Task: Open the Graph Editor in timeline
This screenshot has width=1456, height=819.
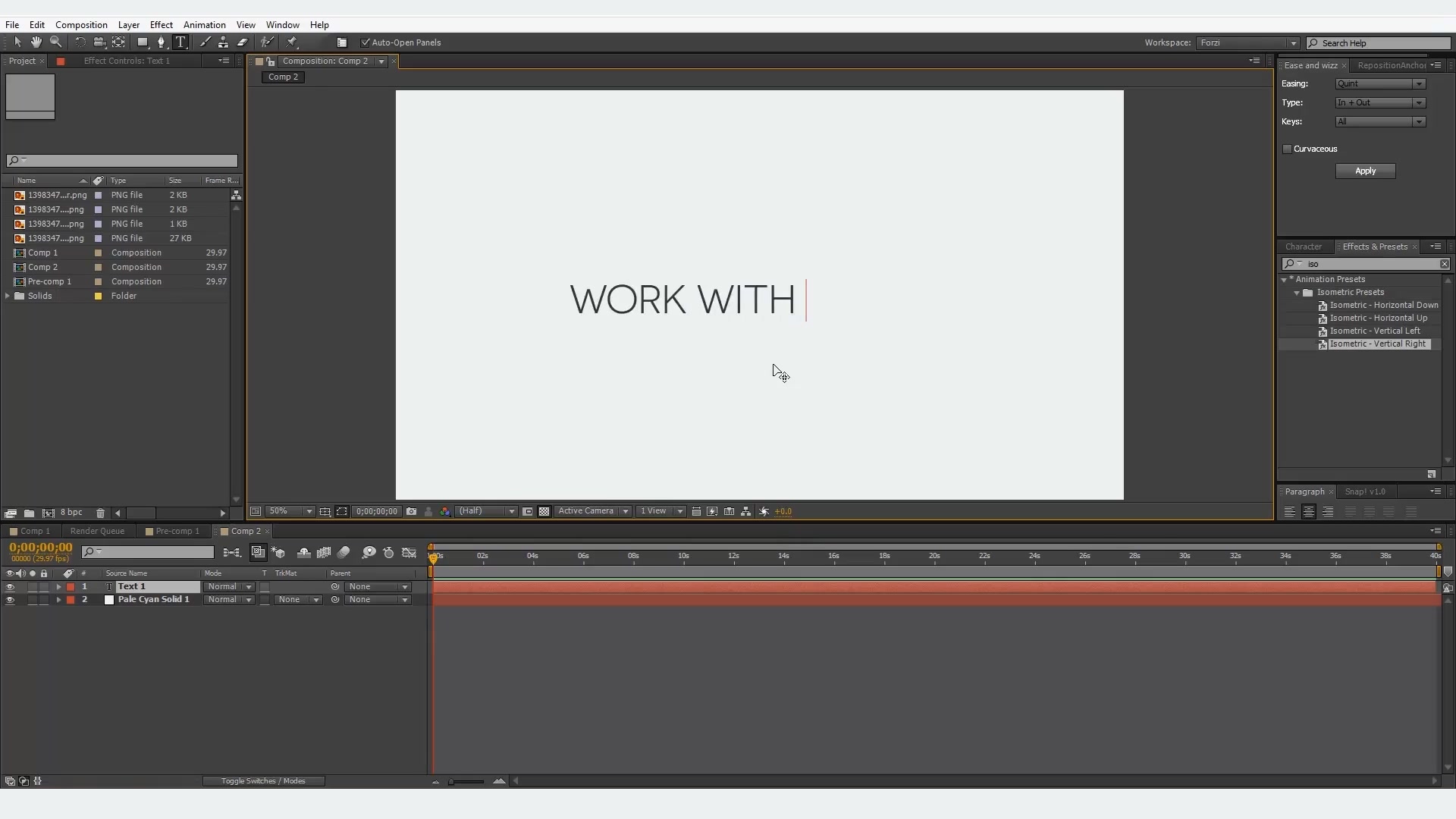Action: click(x=409, y=553)
